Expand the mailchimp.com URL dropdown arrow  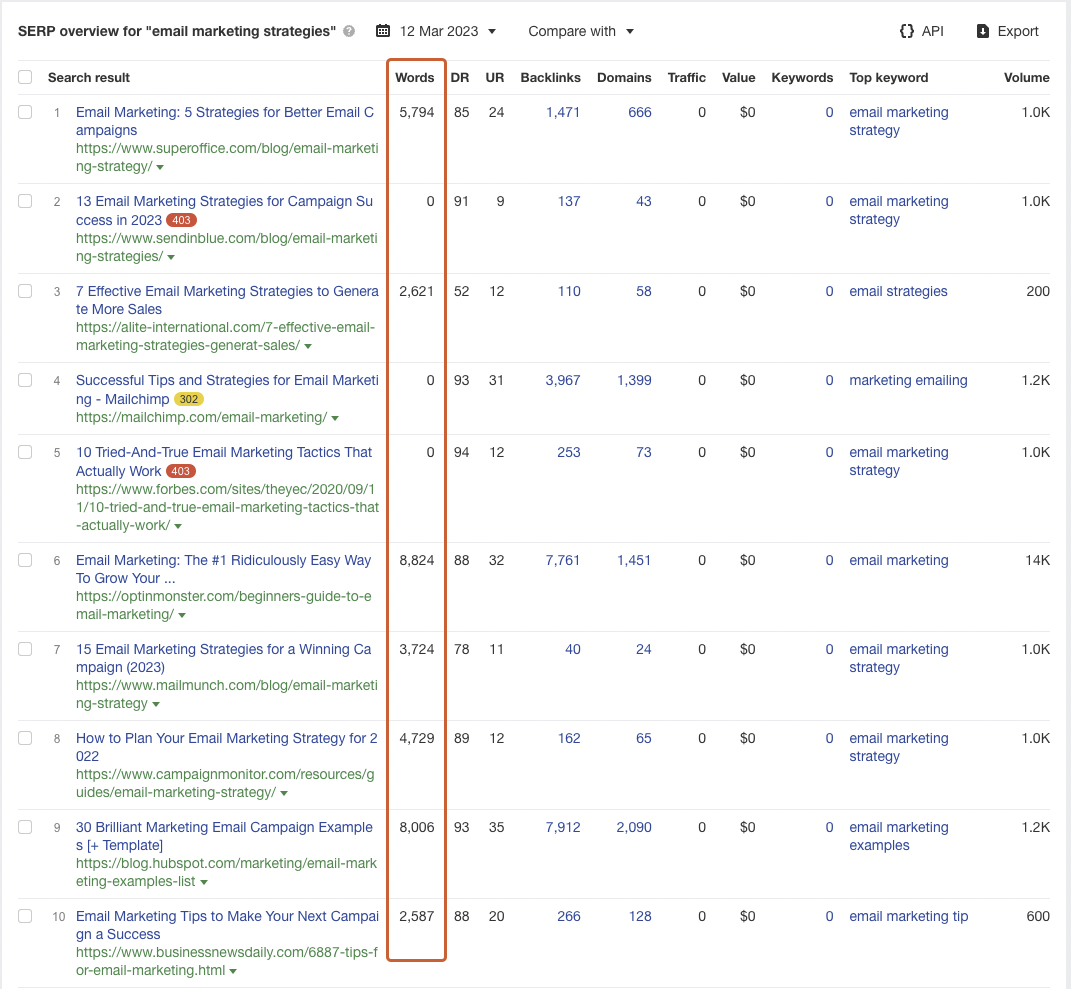pos(335,418)
